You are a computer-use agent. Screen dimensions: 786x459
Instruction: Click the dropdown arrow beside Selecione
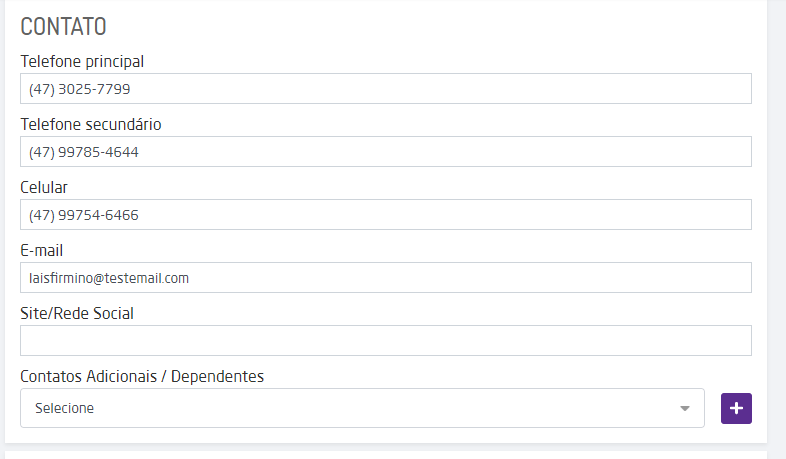point(685,408)
